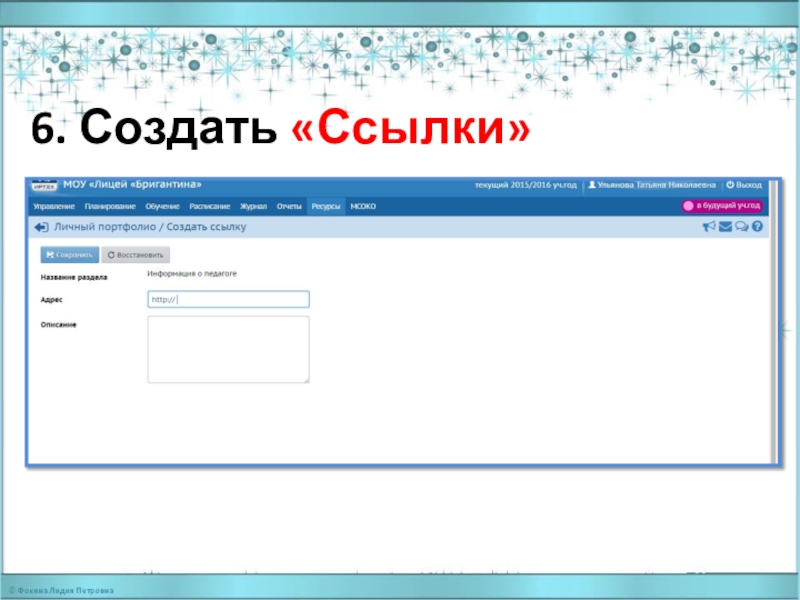Open the Управление menu
This screenshot has width=800, height=600.
point(54,207)
